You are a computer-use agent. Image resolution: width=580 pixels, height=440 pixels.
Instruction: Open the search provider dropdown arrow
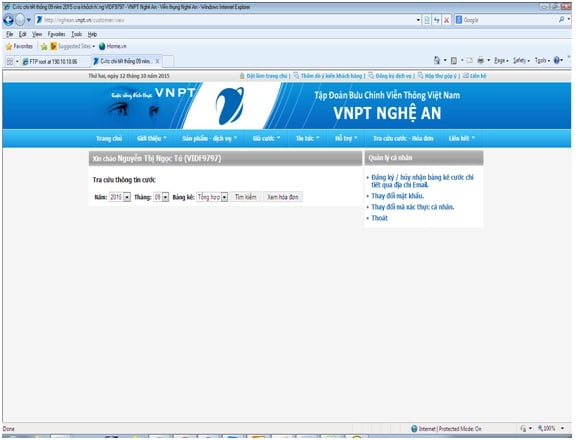(569, 20)
